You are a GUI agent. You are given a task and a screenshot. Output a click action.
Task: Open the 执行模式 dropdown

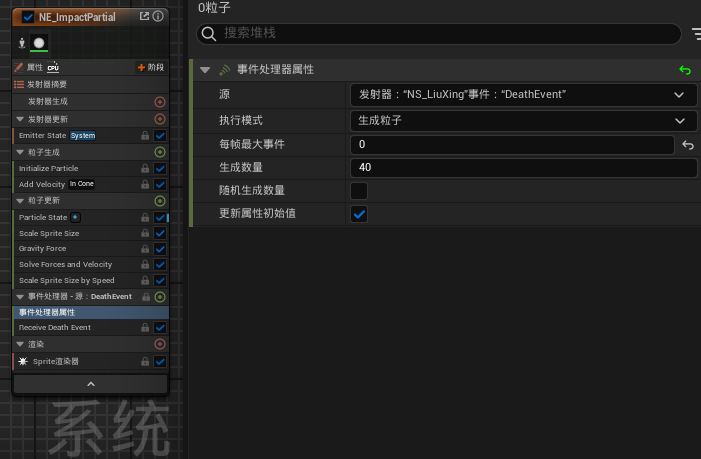[524, 121]
